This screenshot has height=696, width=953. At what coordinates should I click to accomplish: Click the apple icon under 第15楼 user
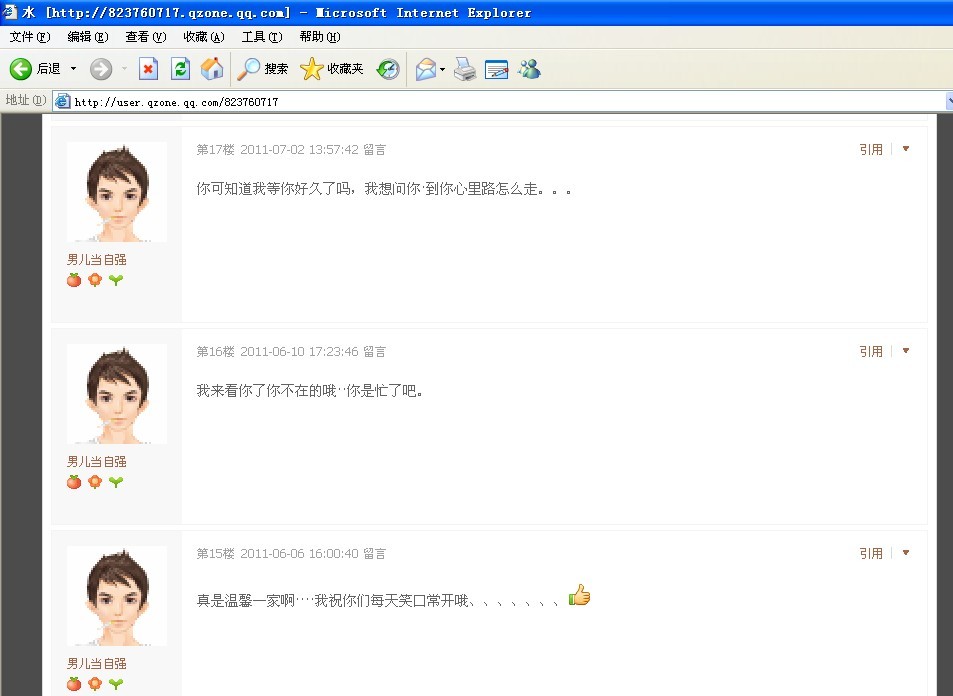[x=74, y=684]
